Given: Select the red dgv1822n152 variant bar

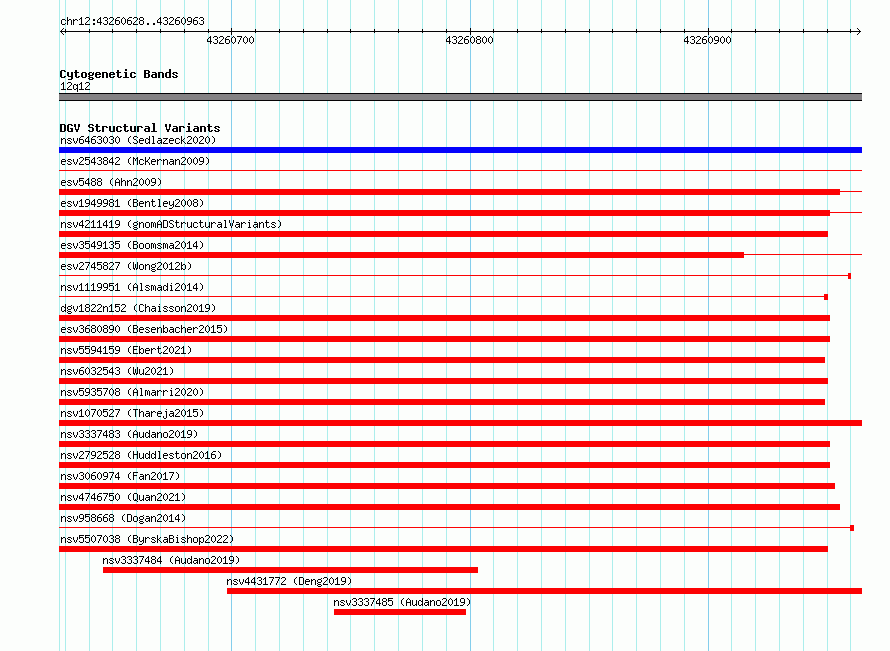Looking at the screenshot, I should point(444,318).
